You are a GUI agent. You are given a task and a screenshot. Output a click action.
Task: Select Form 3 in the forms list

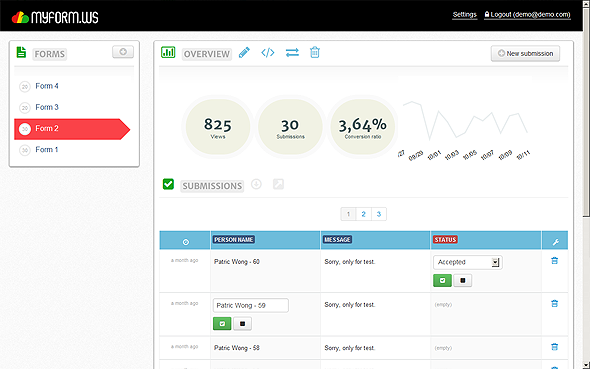pos(47,107)
